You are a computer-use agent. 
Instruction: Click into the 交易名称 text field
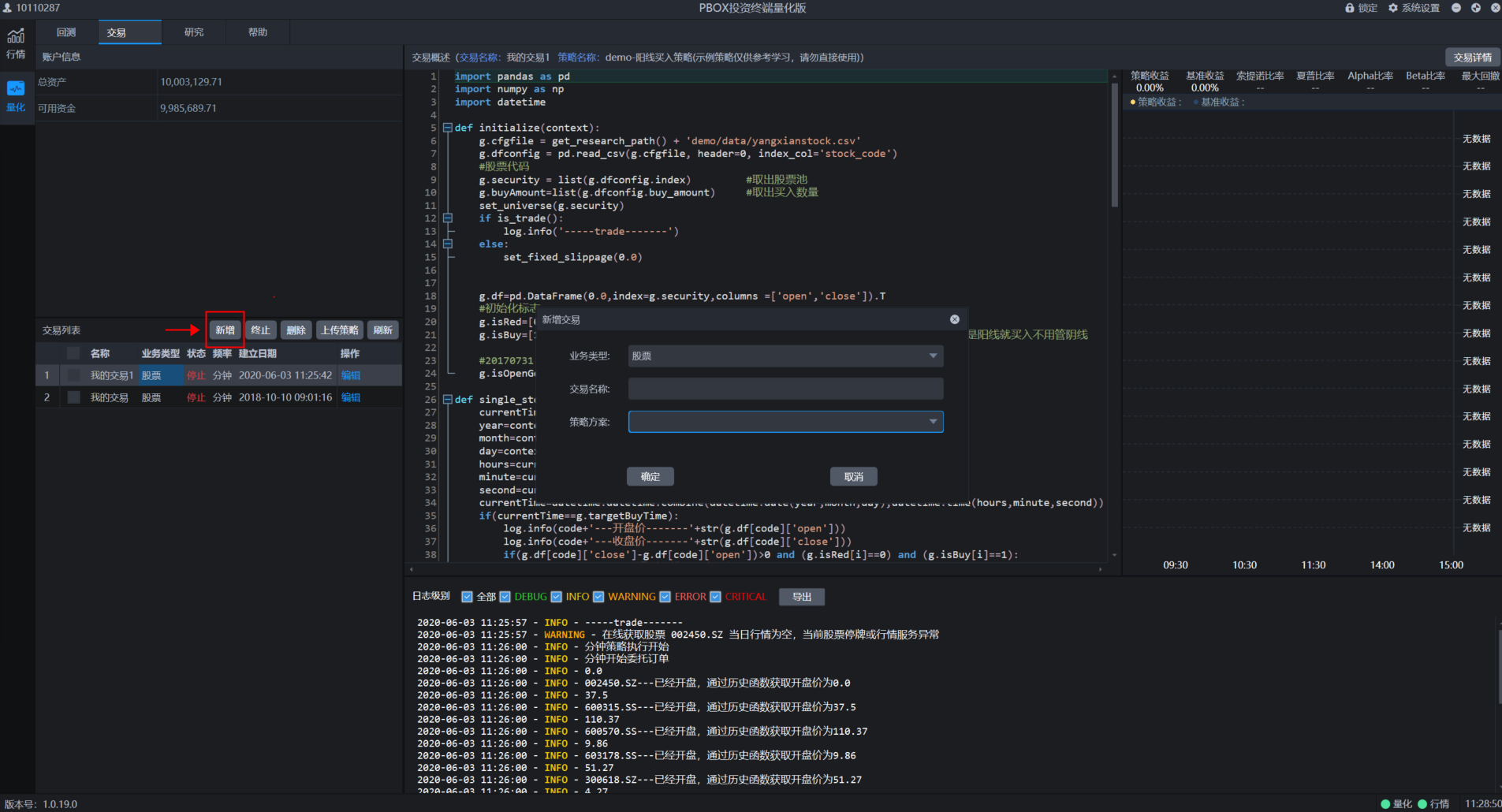pos(785,389)
